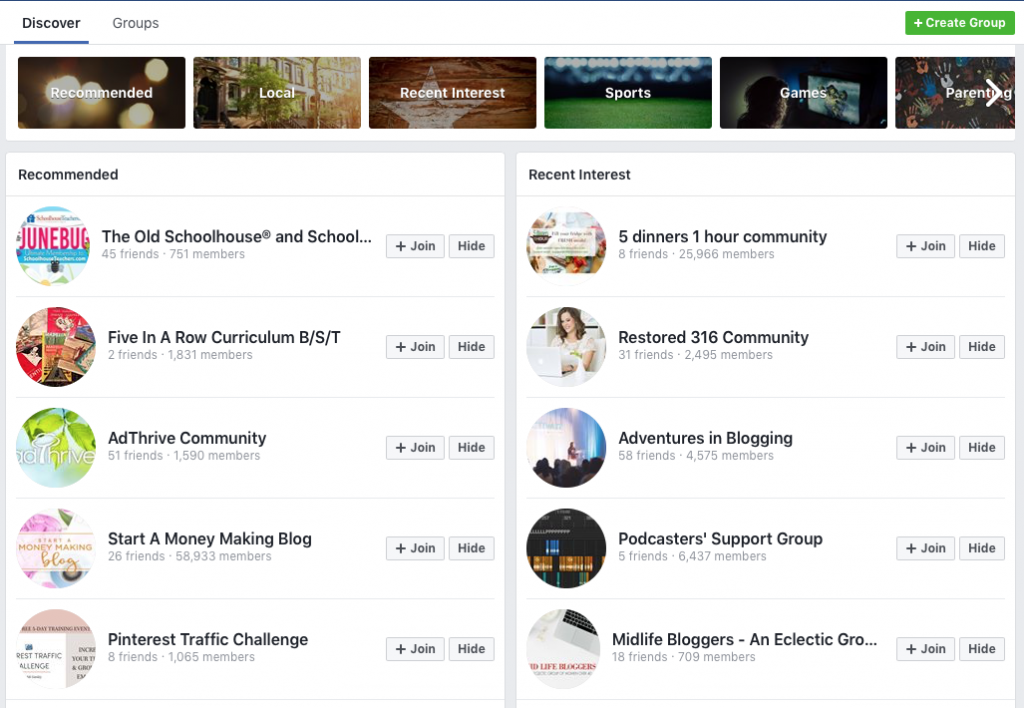
Task: Join AdThrive Community group
Action: [415, 447]
